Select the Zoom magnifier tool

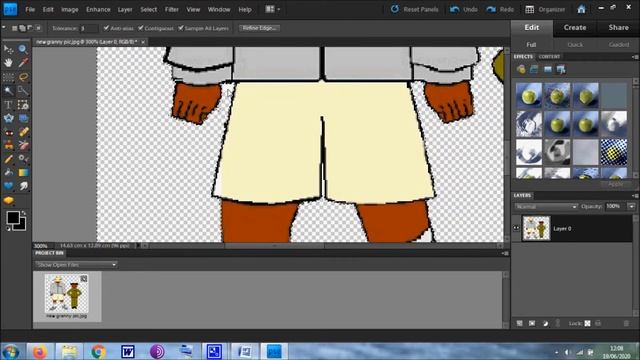click(x=23, y=49)
